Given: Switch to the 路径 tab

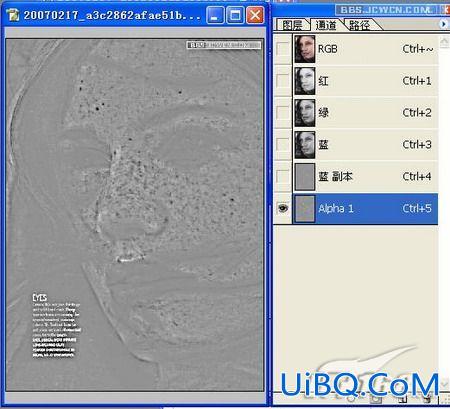Looking at the screenshot, I should pos(360,25).
